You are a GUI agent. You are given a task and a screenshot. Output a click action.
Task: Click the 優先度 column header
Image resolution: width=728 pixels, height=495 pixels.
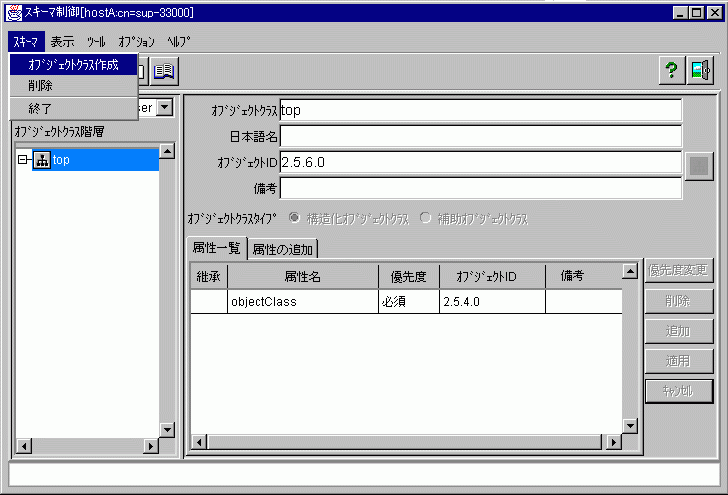tap(409, 277)
